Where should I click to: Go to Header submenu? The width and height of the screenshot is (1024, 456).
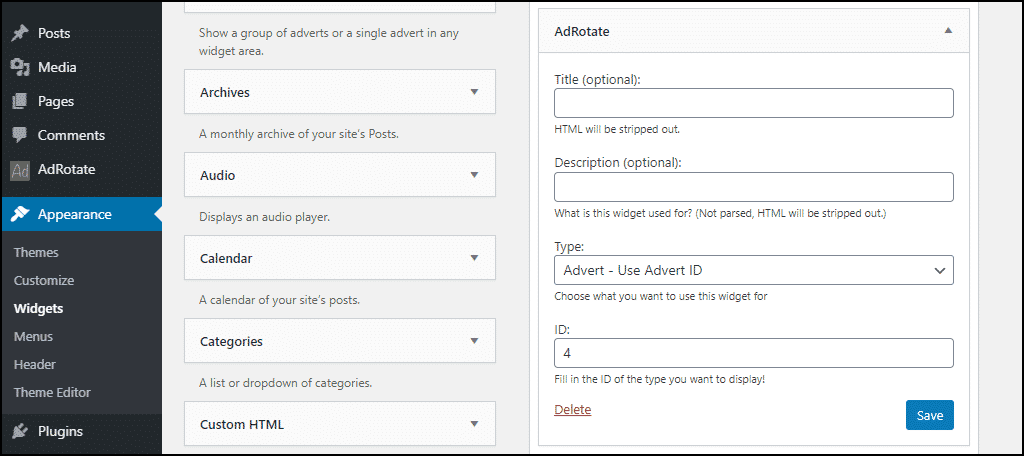click(x=35, y=365)
